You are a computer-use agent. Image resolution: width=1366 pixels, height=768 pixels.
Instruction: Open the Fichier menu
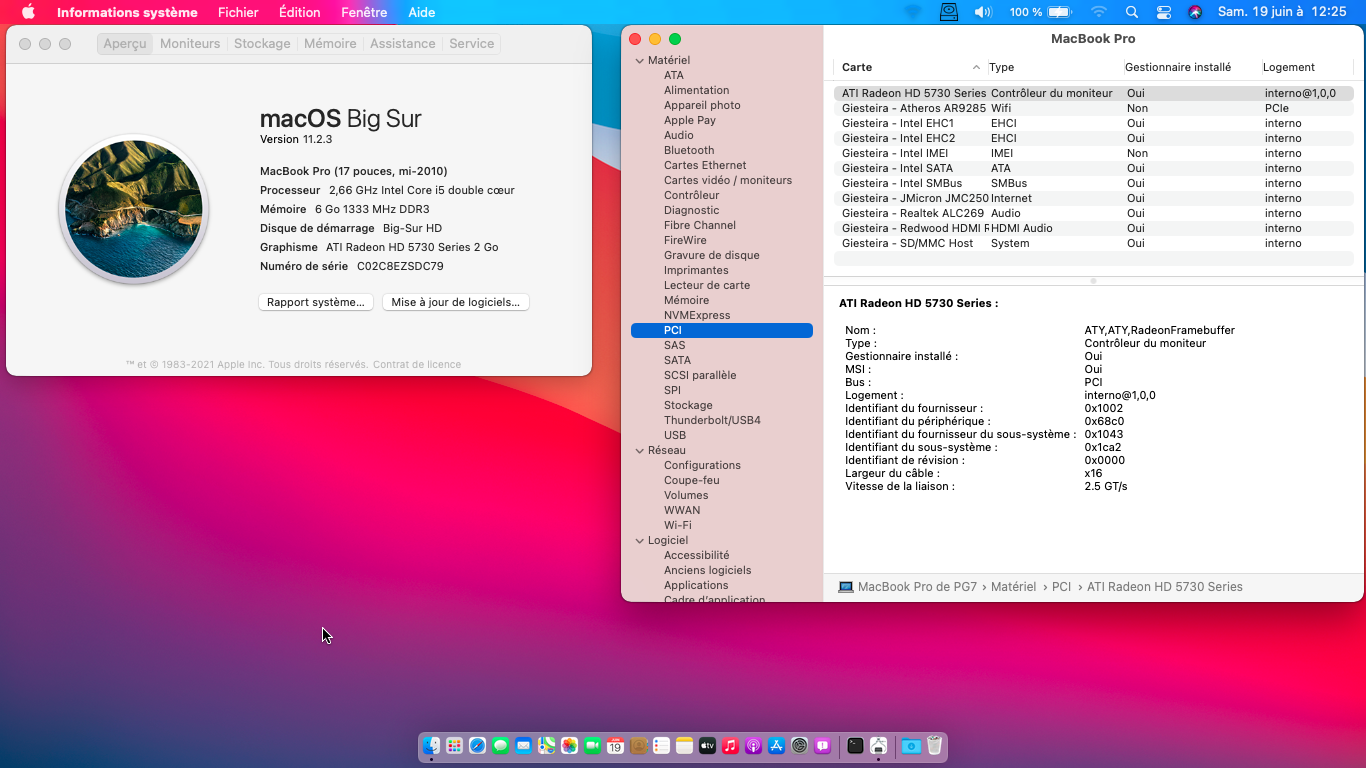[238, 12]
